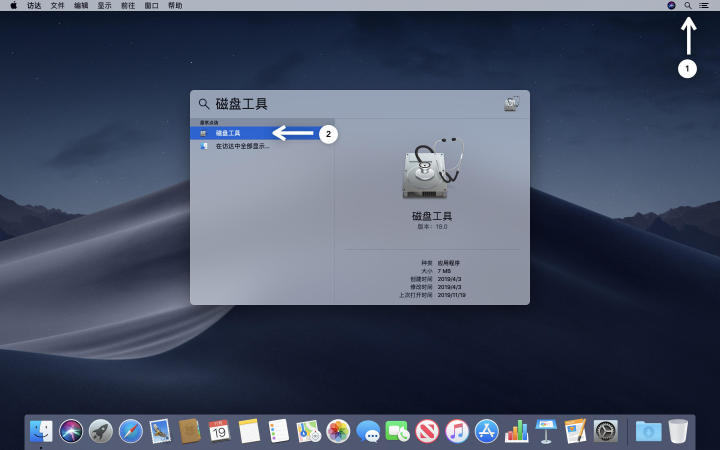Choose 在访达中全部显示... result
Screen dimensions: 720x450
click(262, 146)
